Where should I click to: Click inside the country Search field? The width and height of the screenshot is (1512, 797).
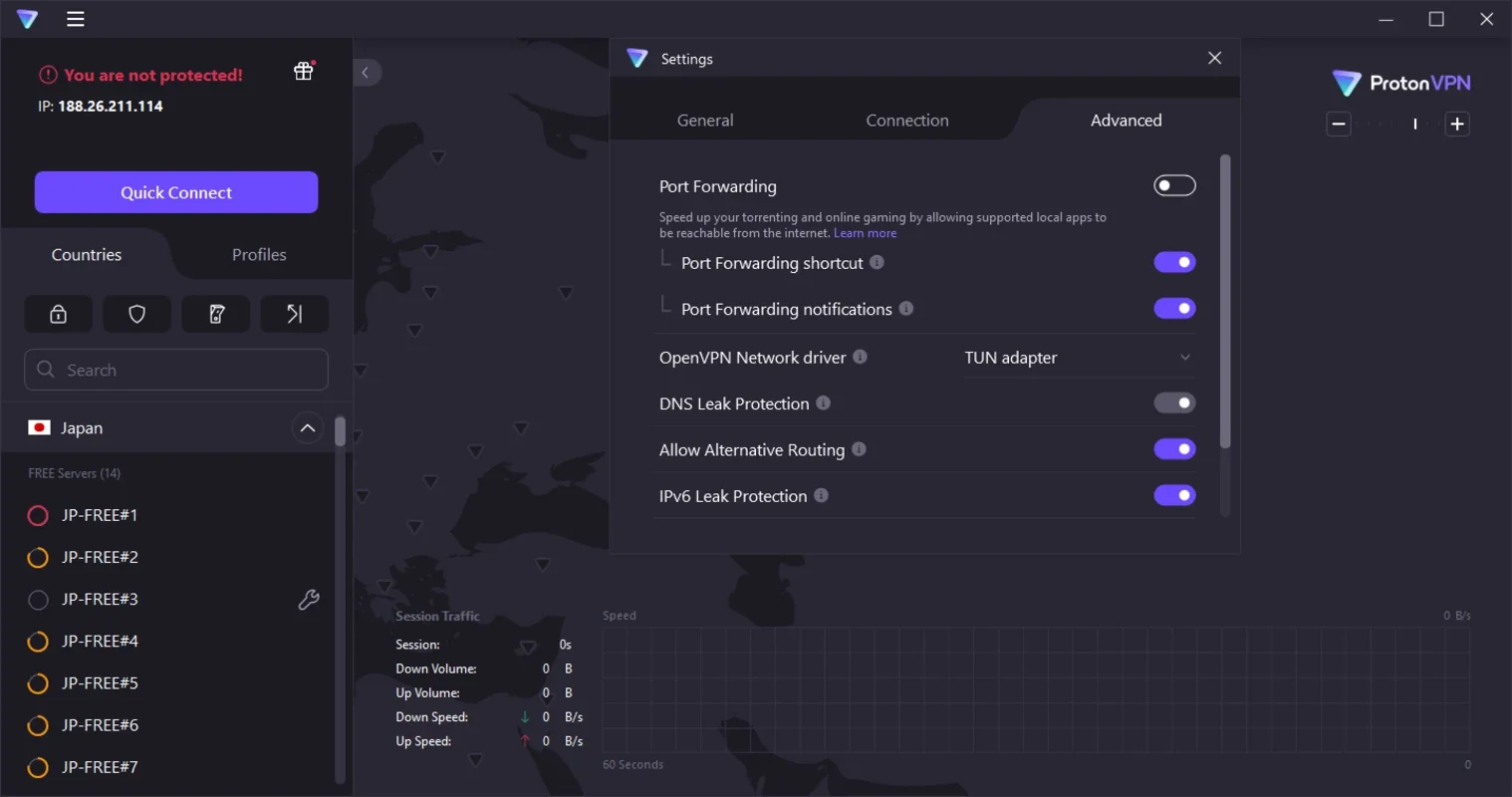coord(175,369)
